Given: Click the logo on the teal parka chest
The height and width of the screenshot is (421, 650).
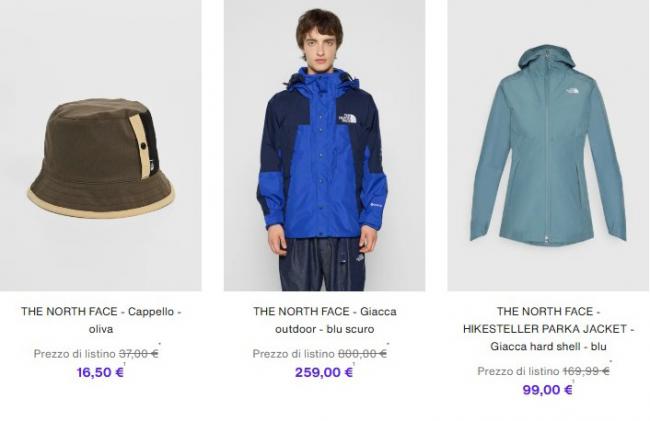Looking at the screenshot, I should click(x=572, y=92).
